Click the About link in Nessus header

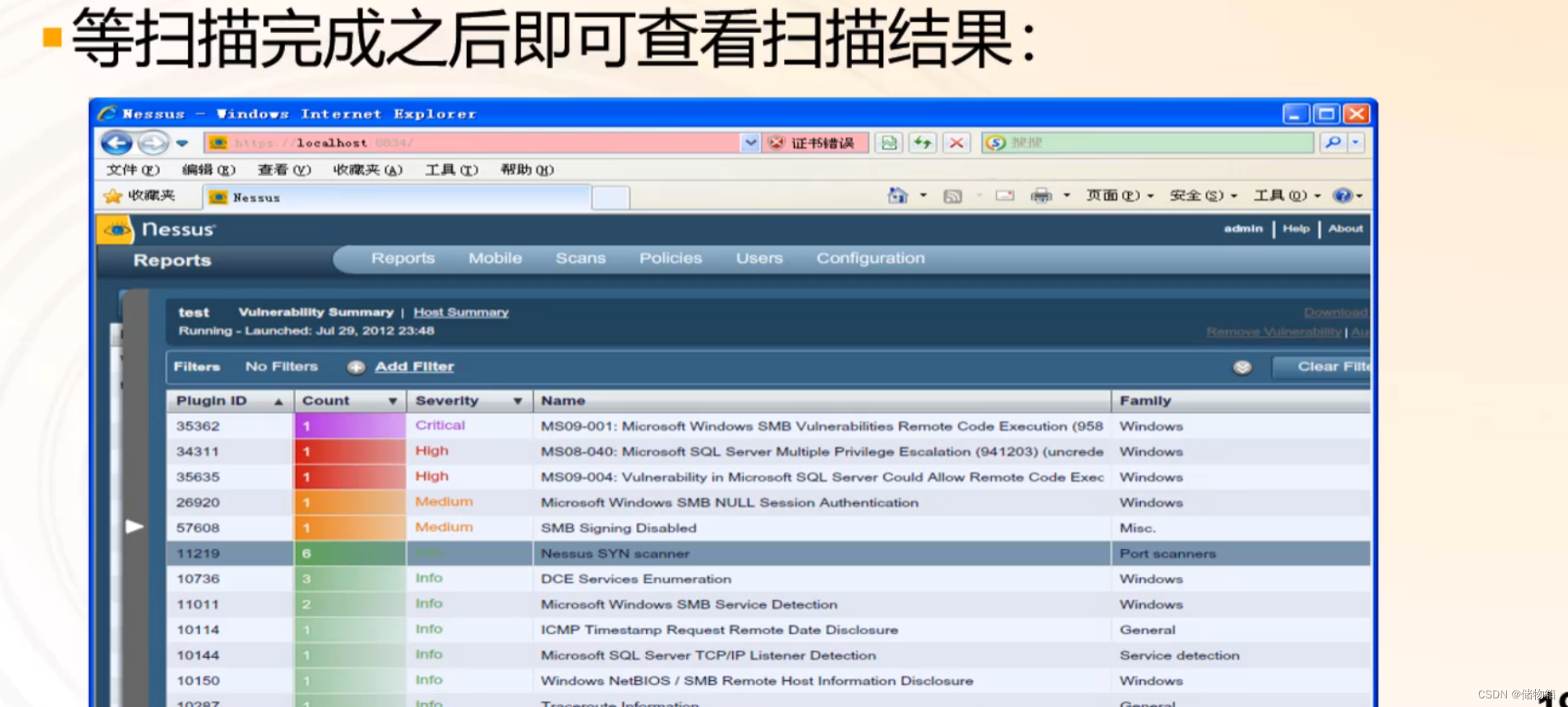[x=1345, y=229]
